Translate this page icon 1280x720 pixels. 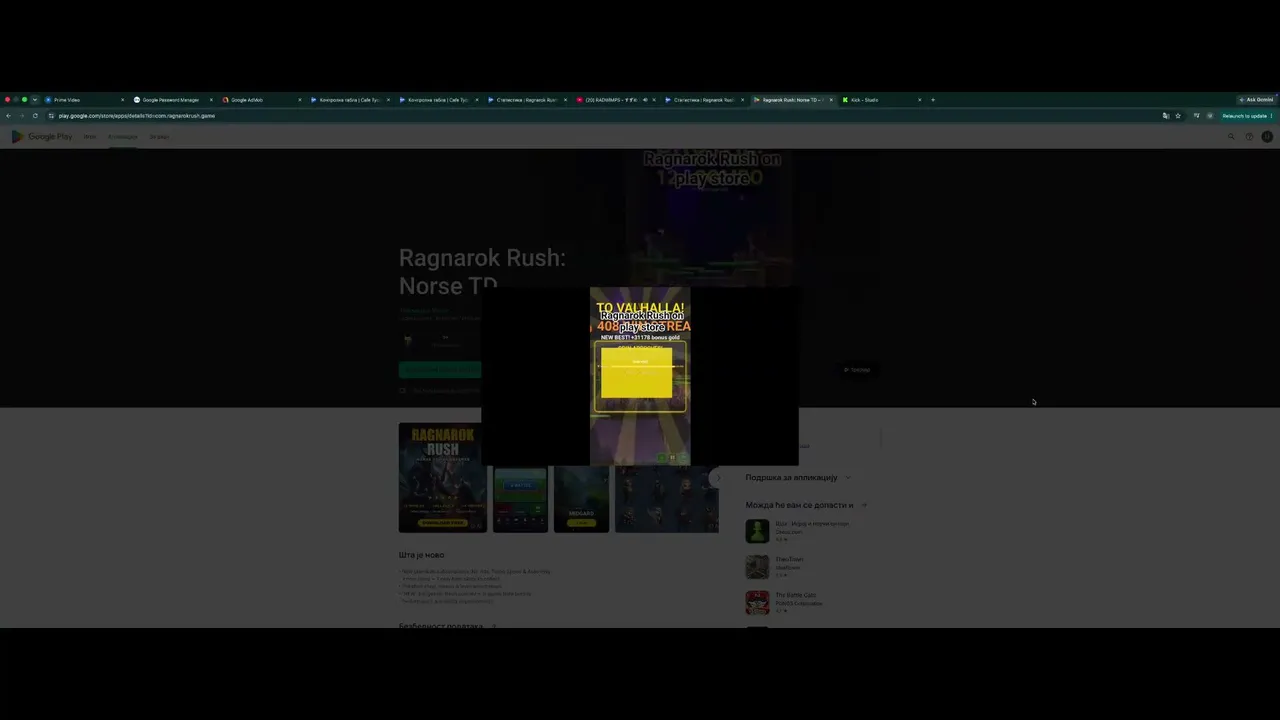click(x=1165, y=116)
